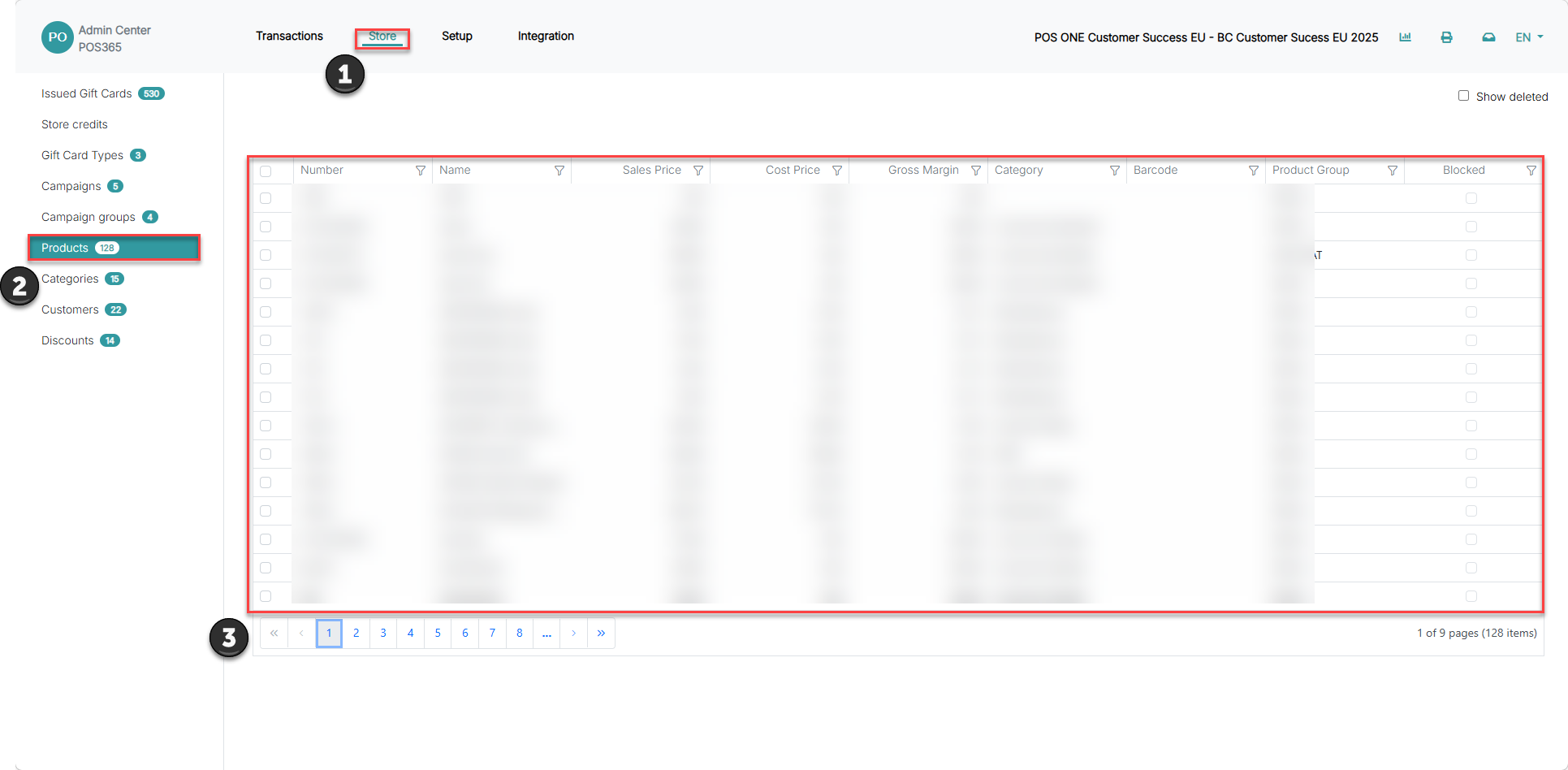
Task: Go to page 7 in pagination
Action: point(492,633)
